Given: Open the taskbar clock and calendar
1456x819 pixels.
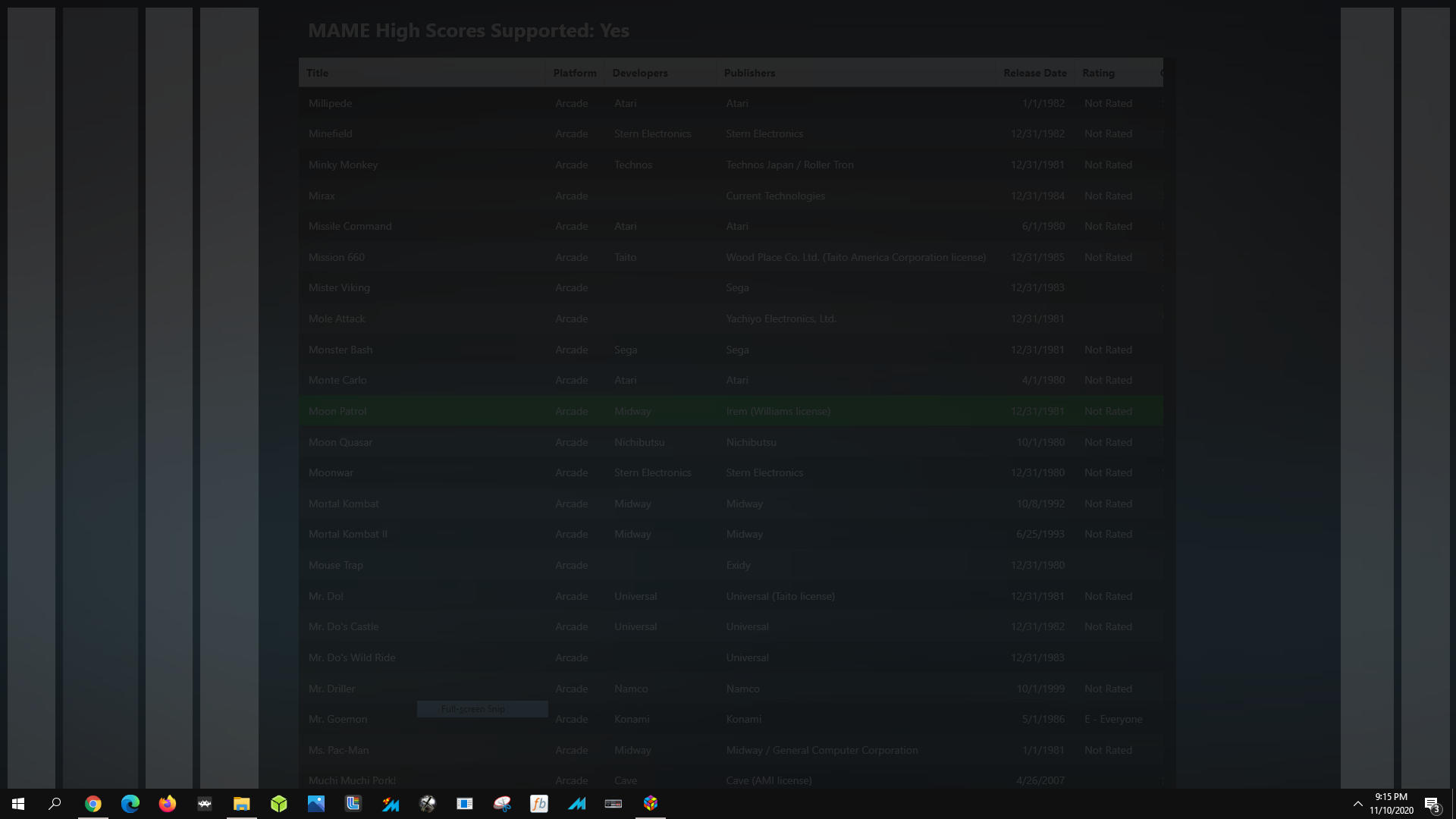Looking at the screenshot, I should [x=1392, y=804].
